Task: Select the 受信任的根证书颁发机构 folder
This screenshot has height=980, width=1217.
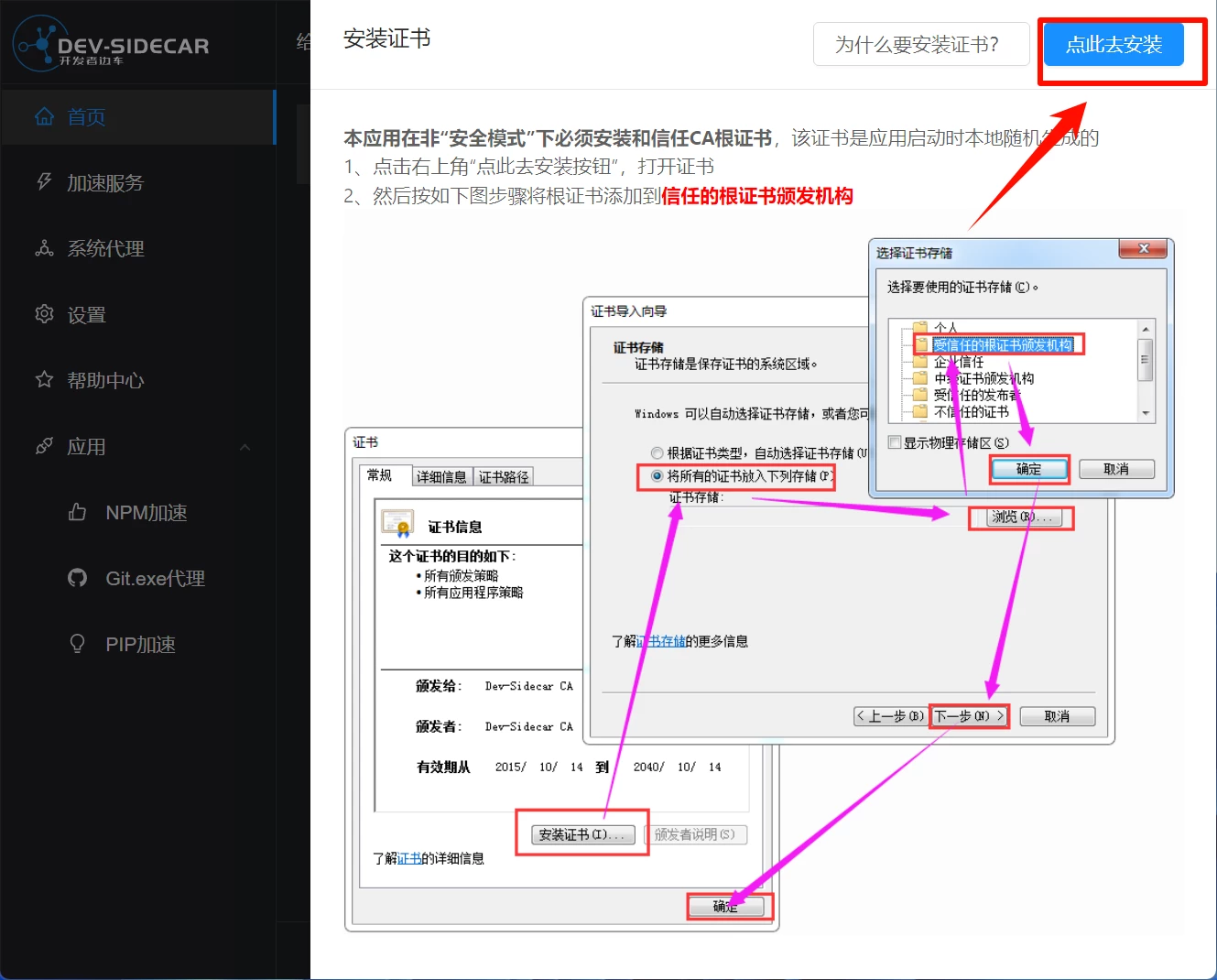Action: click(x=1002, y=344)
